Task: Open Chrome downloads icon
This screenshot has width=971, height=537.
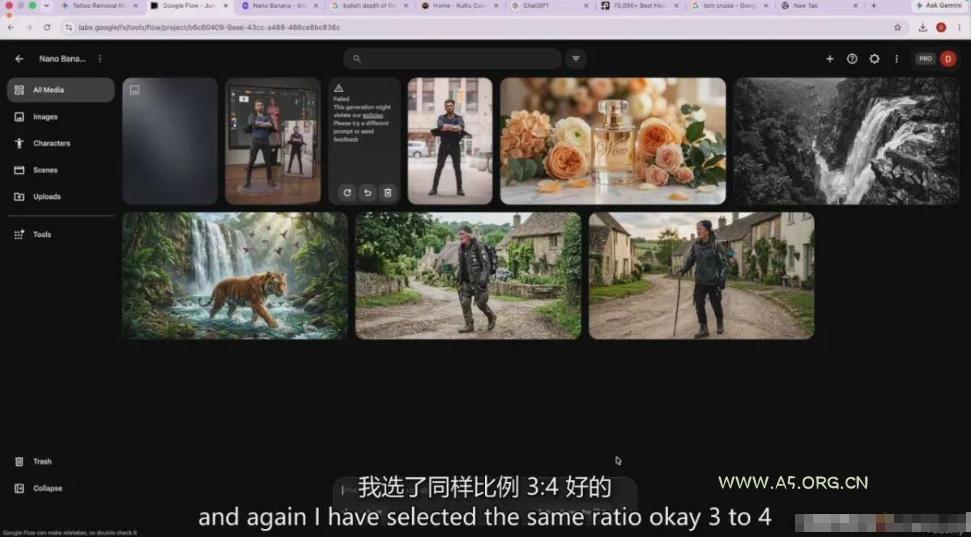Action: [923, 27]
